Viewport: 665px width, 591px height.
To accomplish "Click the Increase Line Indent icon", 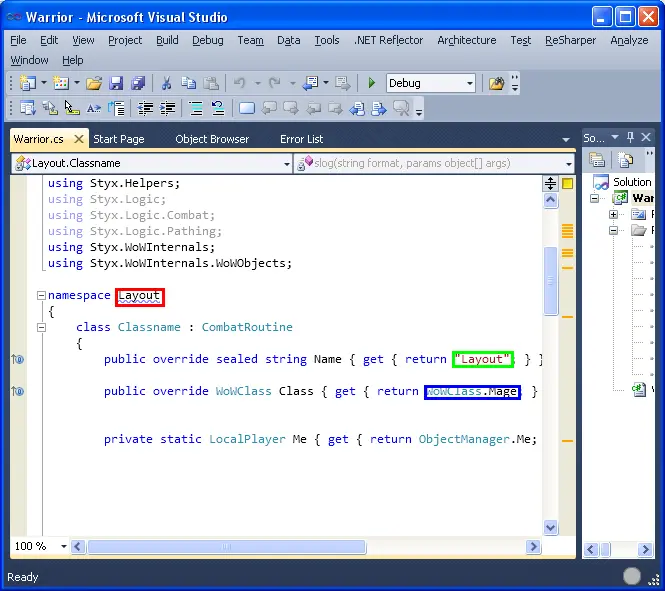I will (168, 109).
